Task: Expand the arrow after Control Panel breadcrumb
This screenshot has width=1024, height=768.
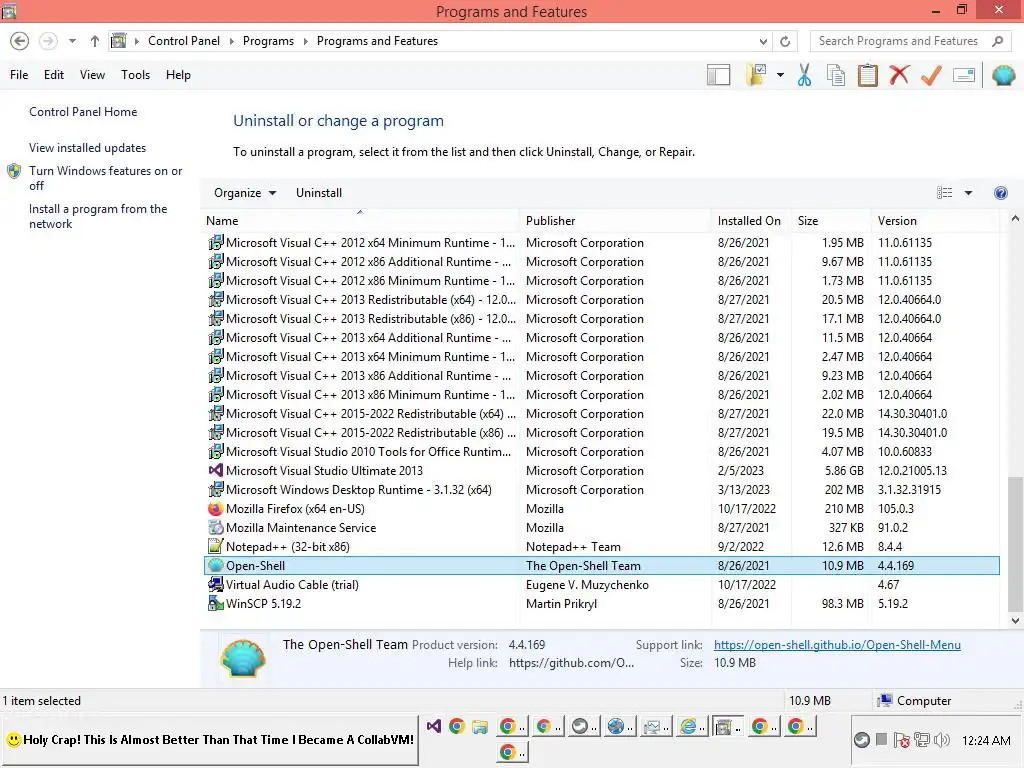Action: [x=231, y=41]
